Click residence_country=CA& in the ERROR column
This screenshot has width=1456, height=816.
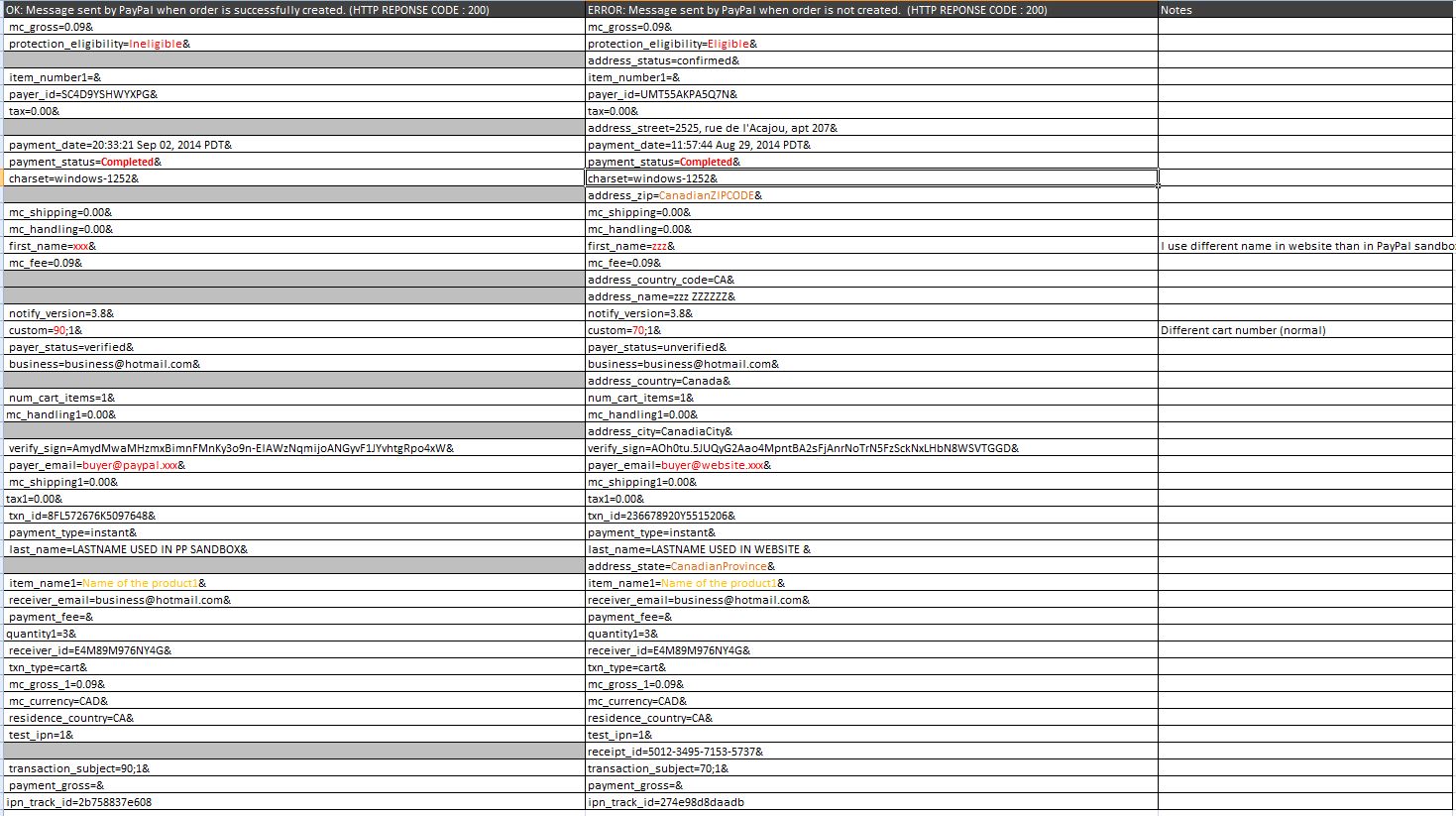pyautogui.click(x=871, y=718)
